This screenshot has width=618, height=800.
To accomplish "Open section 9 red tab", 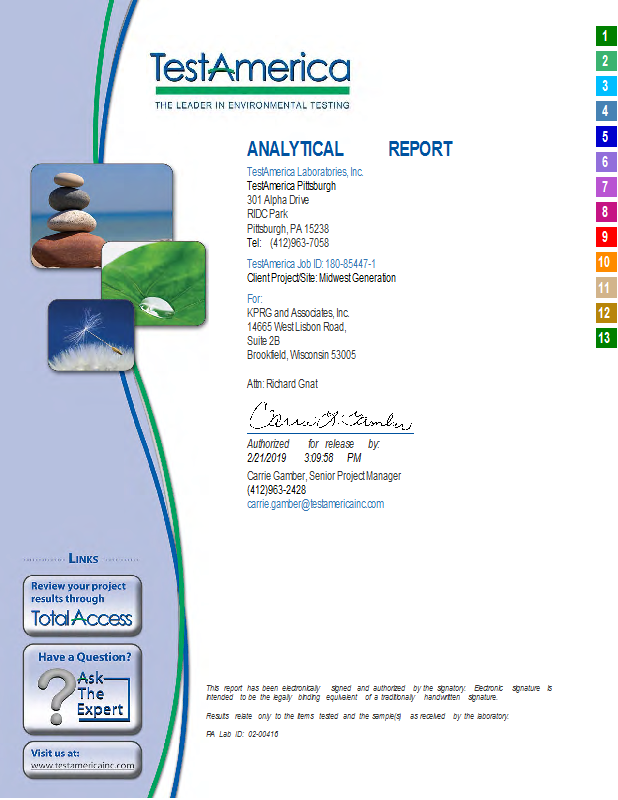I will [x=606, y=237].
